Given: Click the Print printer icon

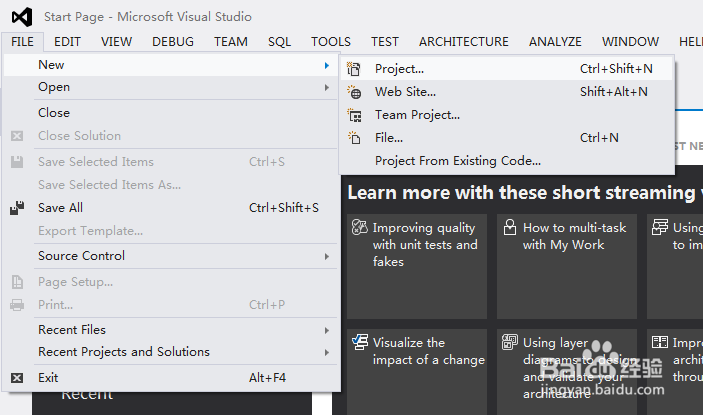Looking at the screenshot, I should (17, 305).
